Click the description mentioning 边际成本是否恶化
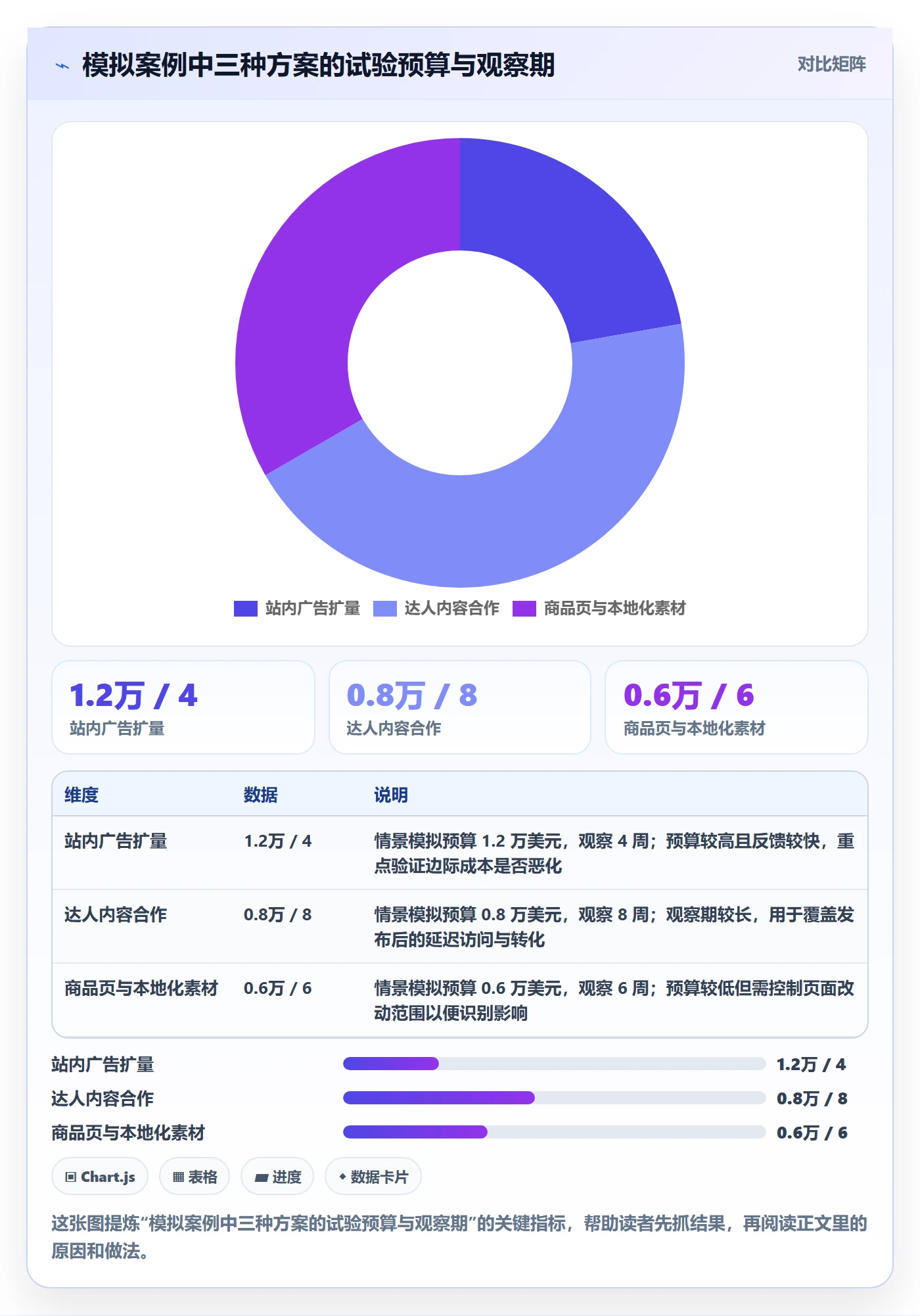This screenshot has height=1316, width=920. [614, 853]
